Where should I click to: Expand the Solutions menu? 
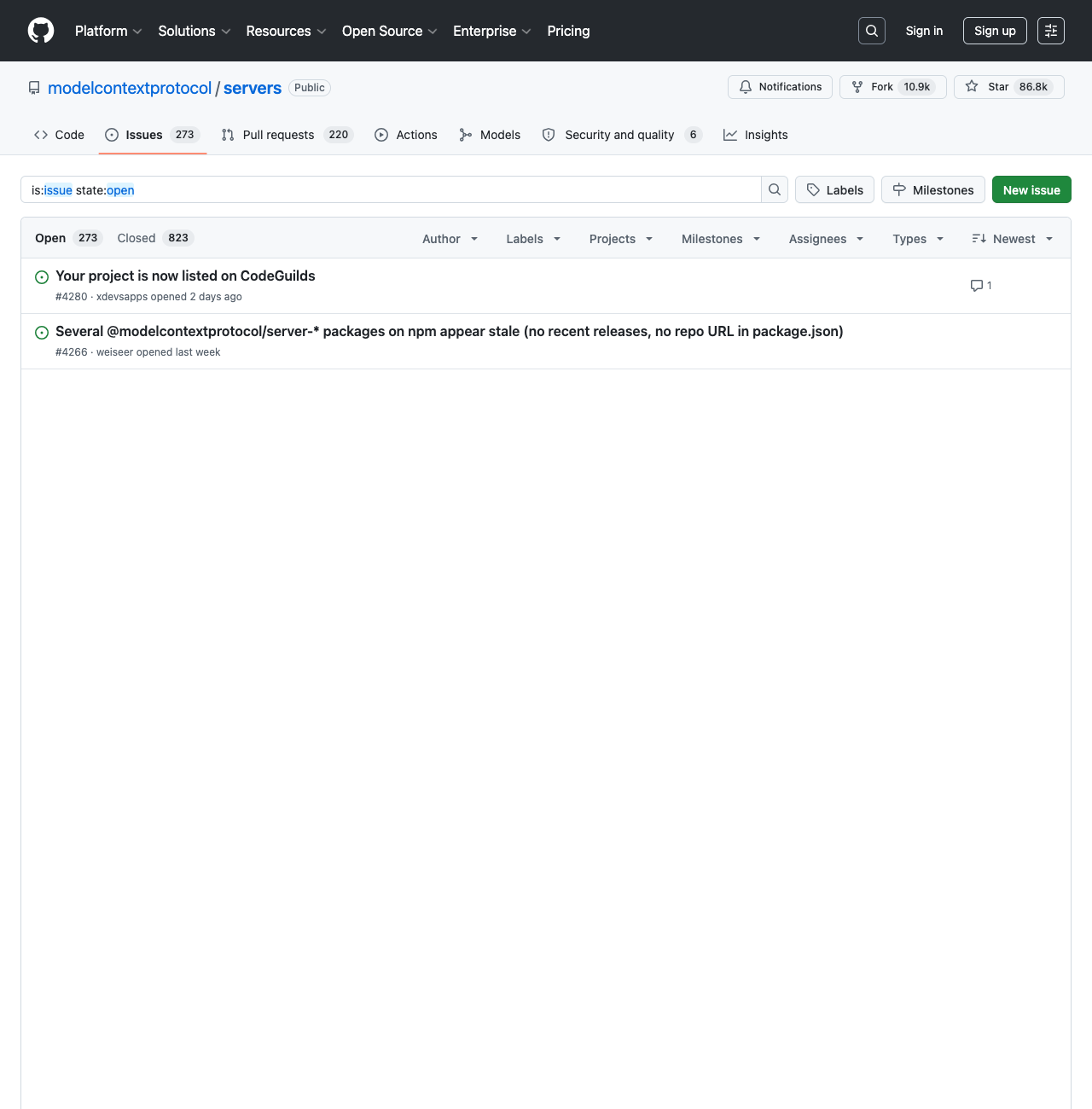point(195,31)
